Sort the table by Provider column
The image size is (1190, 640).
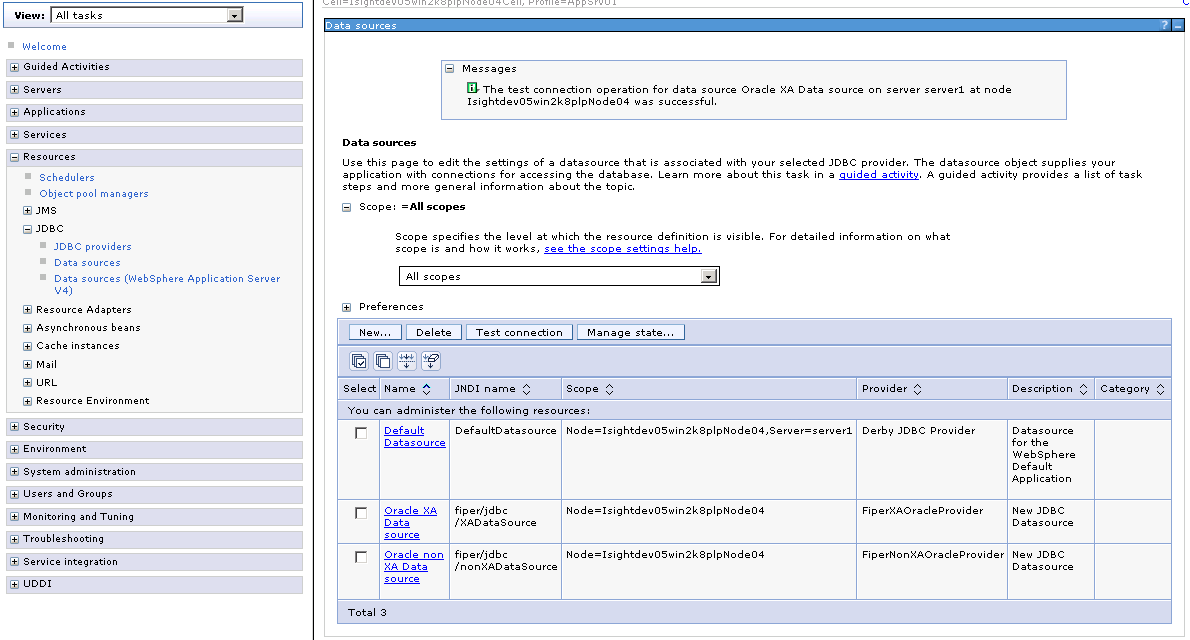pyautogui.click(x=917, y=389)
